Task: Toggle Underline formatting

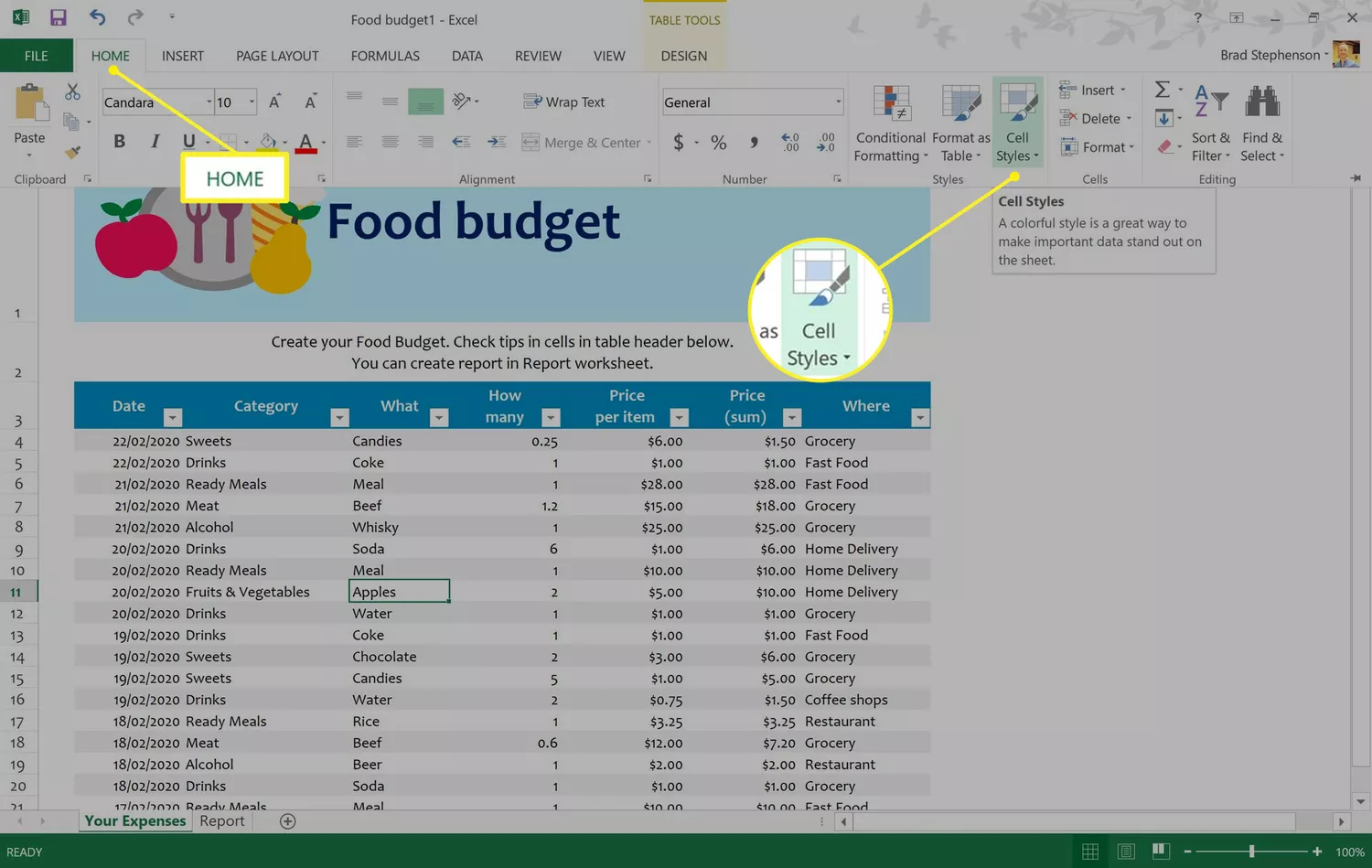Action: [x=188, y=142]
